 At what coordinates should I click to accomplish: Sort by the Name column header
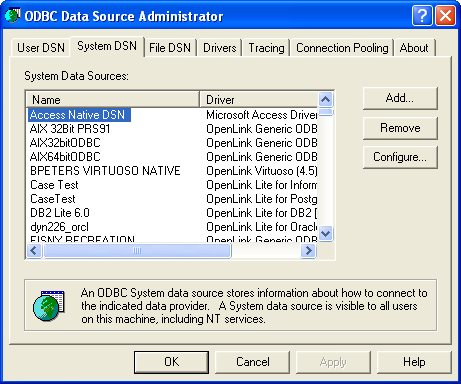point(113,100)
